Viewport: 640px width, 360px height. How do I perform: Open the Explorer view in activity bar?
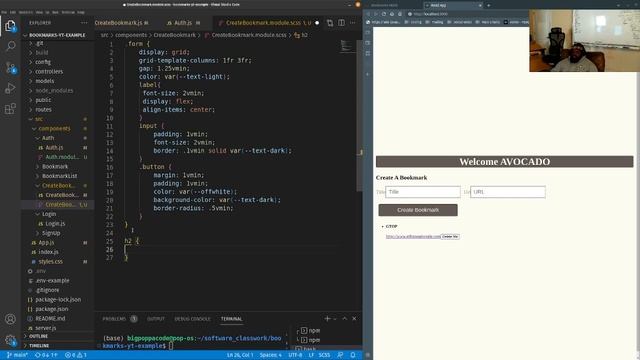[x=10, y=26]
